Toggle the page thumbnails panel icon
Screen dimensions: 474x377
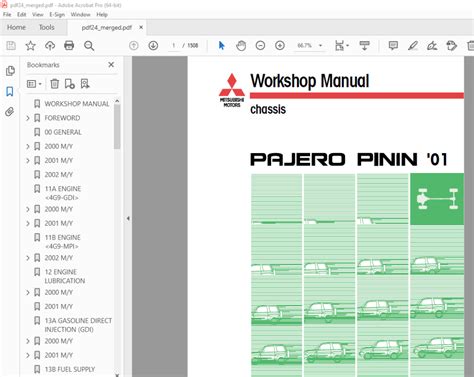pyautogui.click(x=10, y=70)
